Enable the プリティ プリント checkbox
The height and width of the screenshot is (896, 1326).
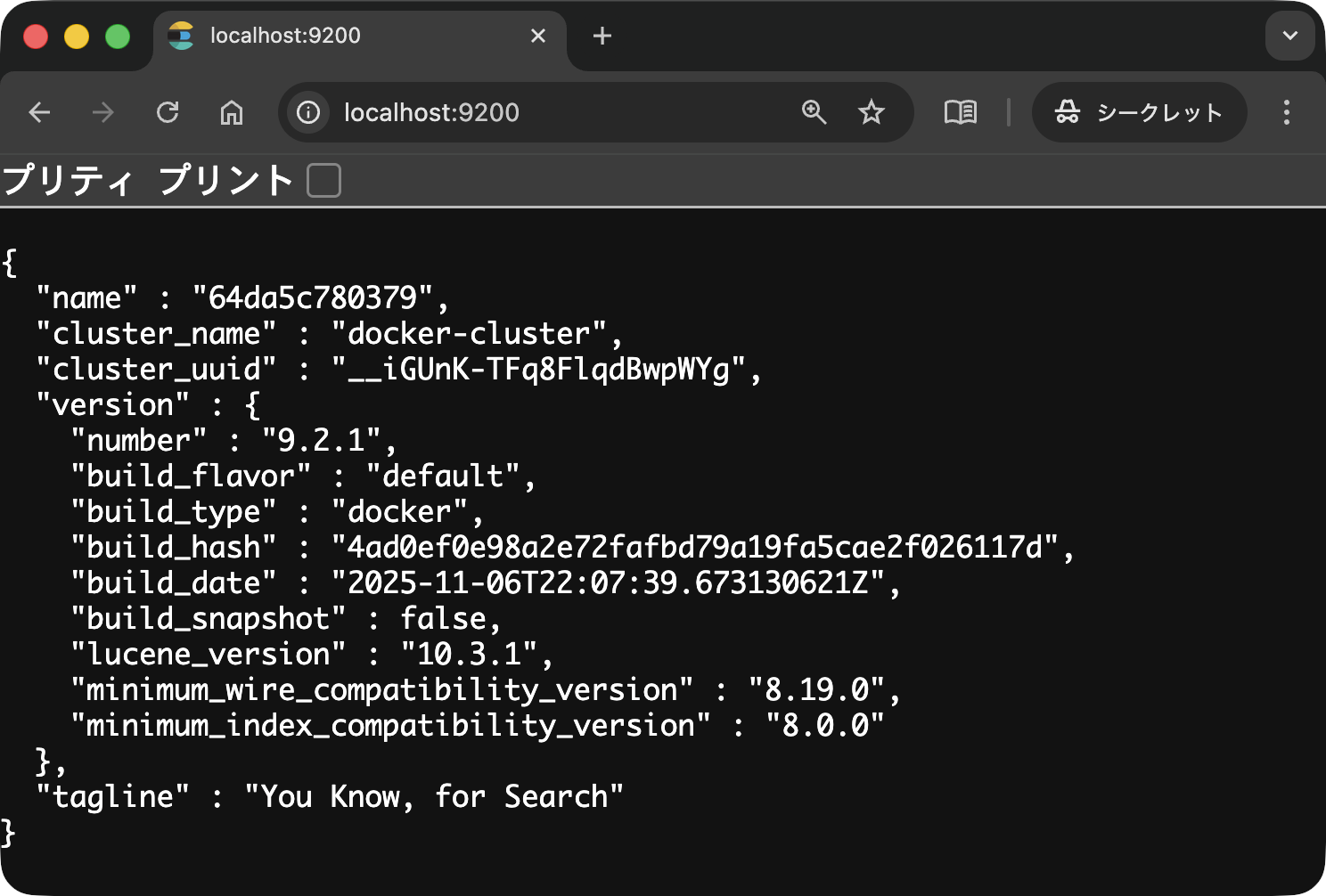[323, 181]
